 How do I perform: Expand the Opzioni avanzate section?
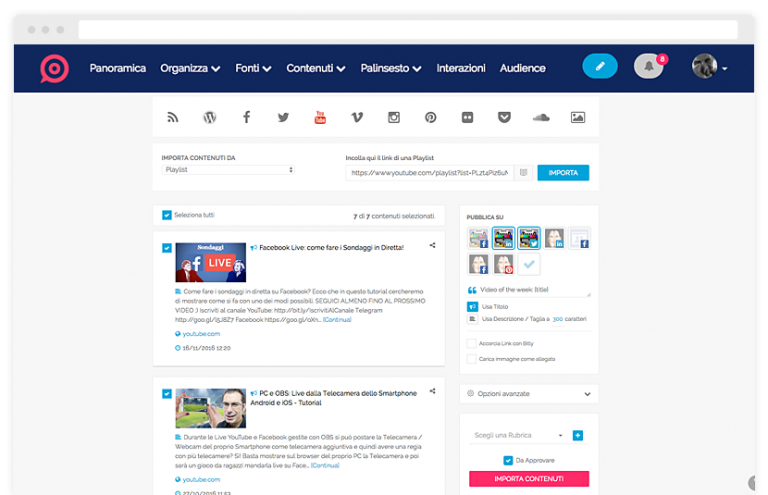point(528,394)
